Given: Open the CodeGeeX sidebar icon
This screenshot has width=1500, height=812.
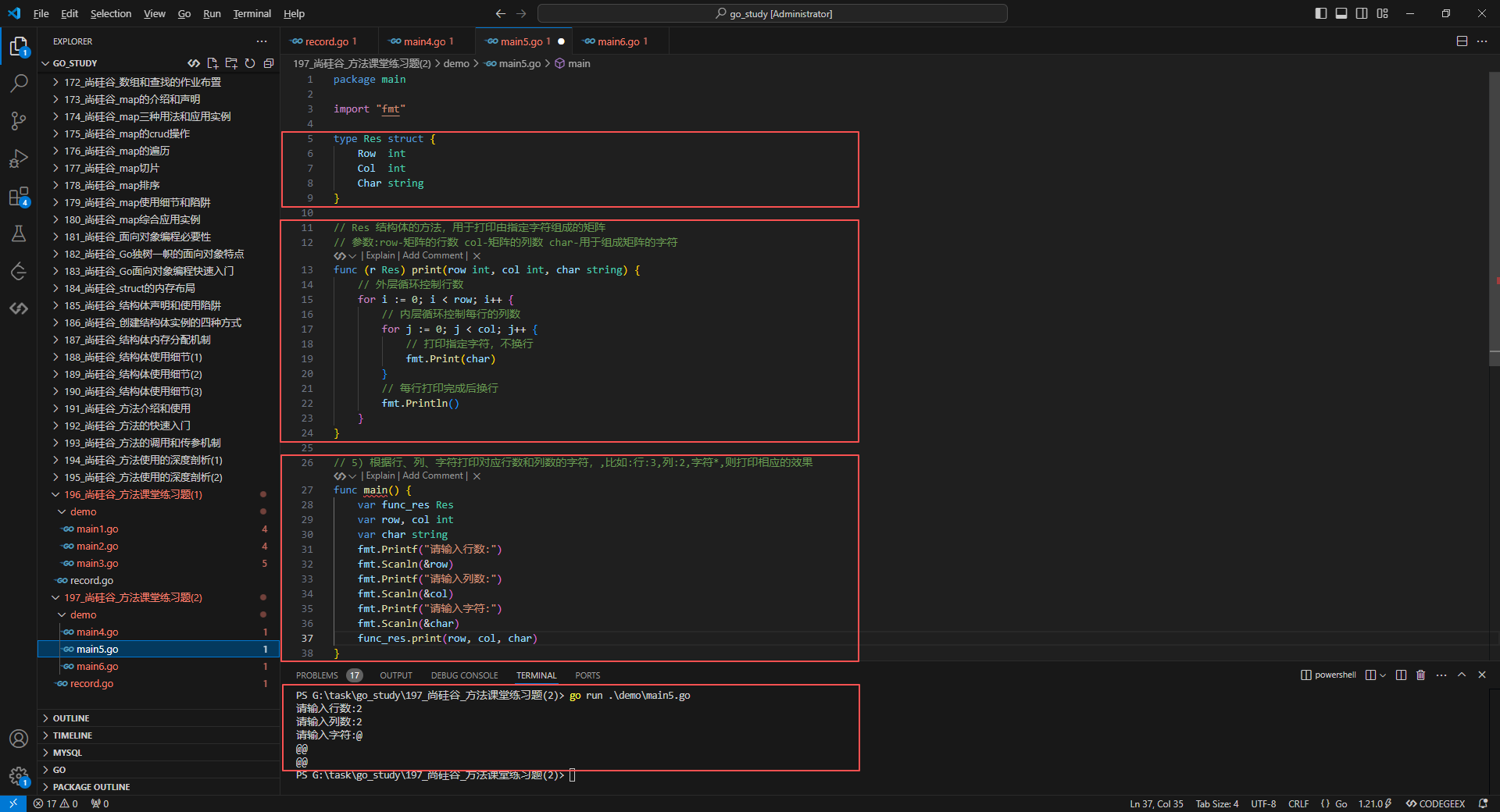Looking at the screenshot, I should pyautogui.click(x=19, y=308).
